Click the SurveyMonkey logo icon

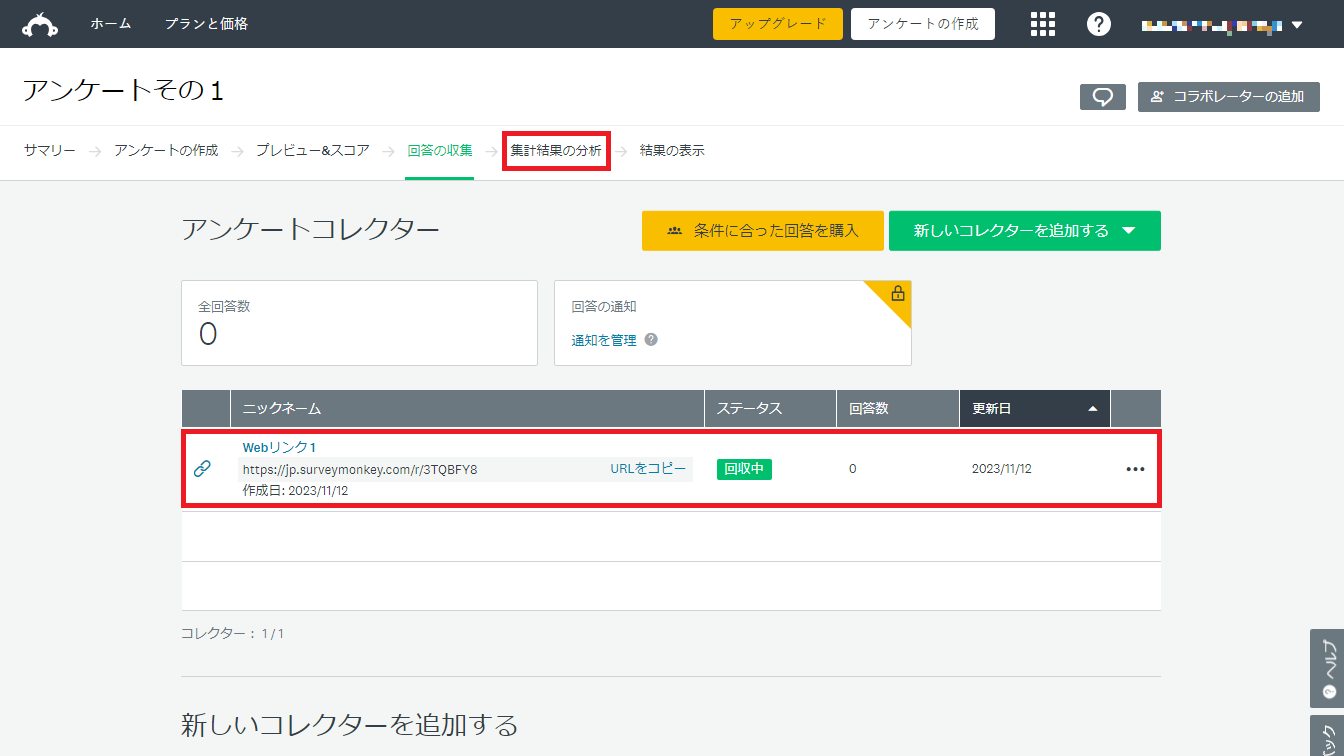pyautogui.click(x=40, y=24)
